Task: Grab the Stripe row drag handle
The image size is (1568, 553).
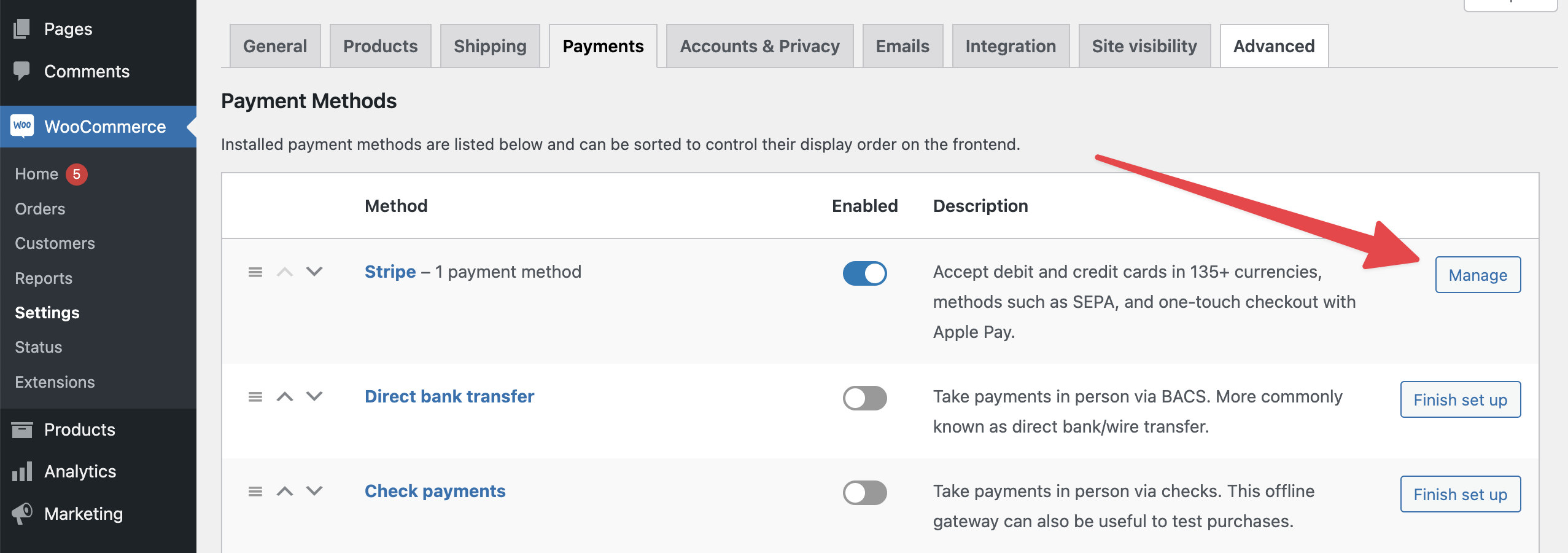Action: tap(255, 272)
